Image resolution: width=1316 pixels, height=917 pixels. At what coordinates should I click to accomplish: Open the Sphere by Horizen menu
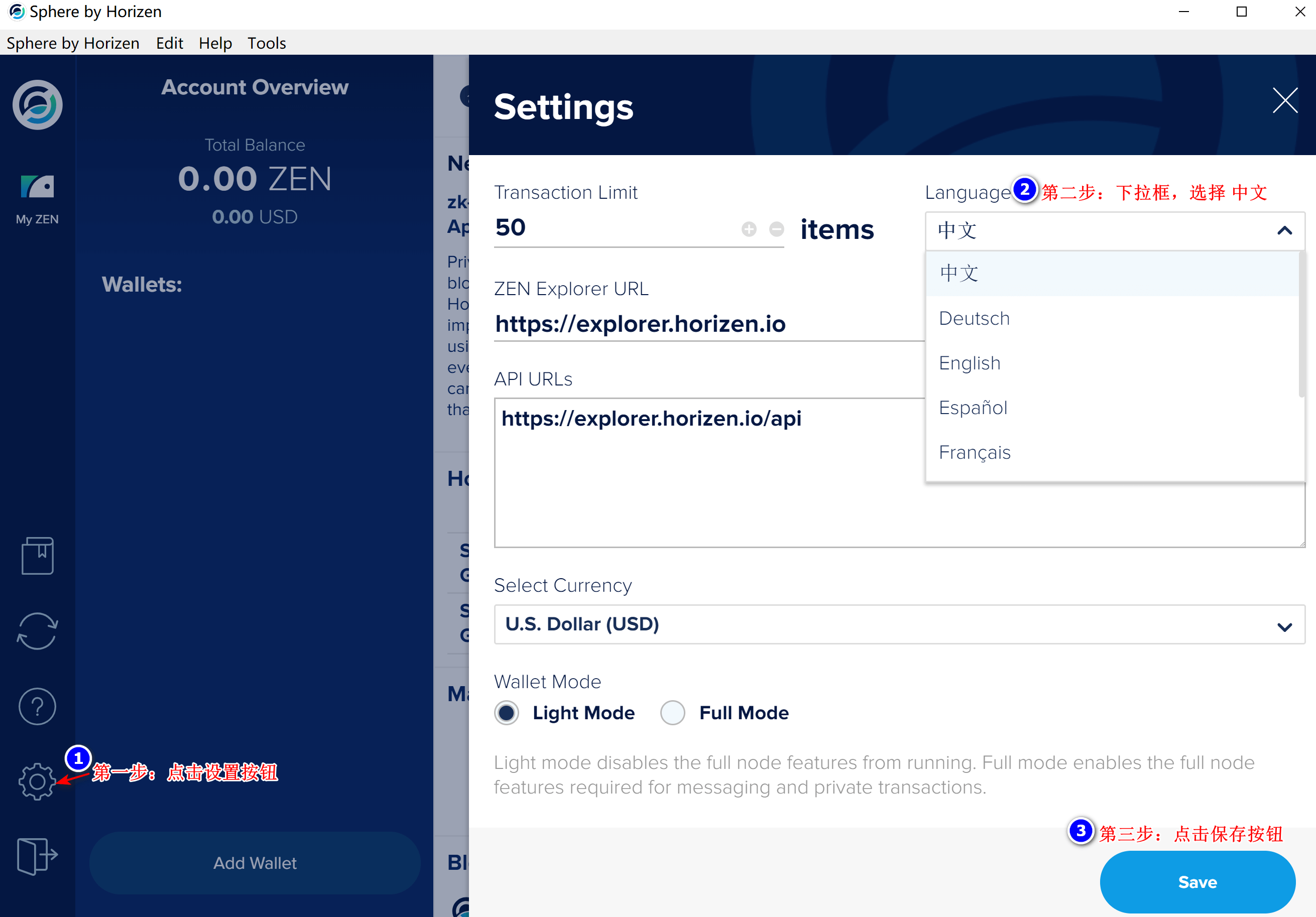click(73, 43)
